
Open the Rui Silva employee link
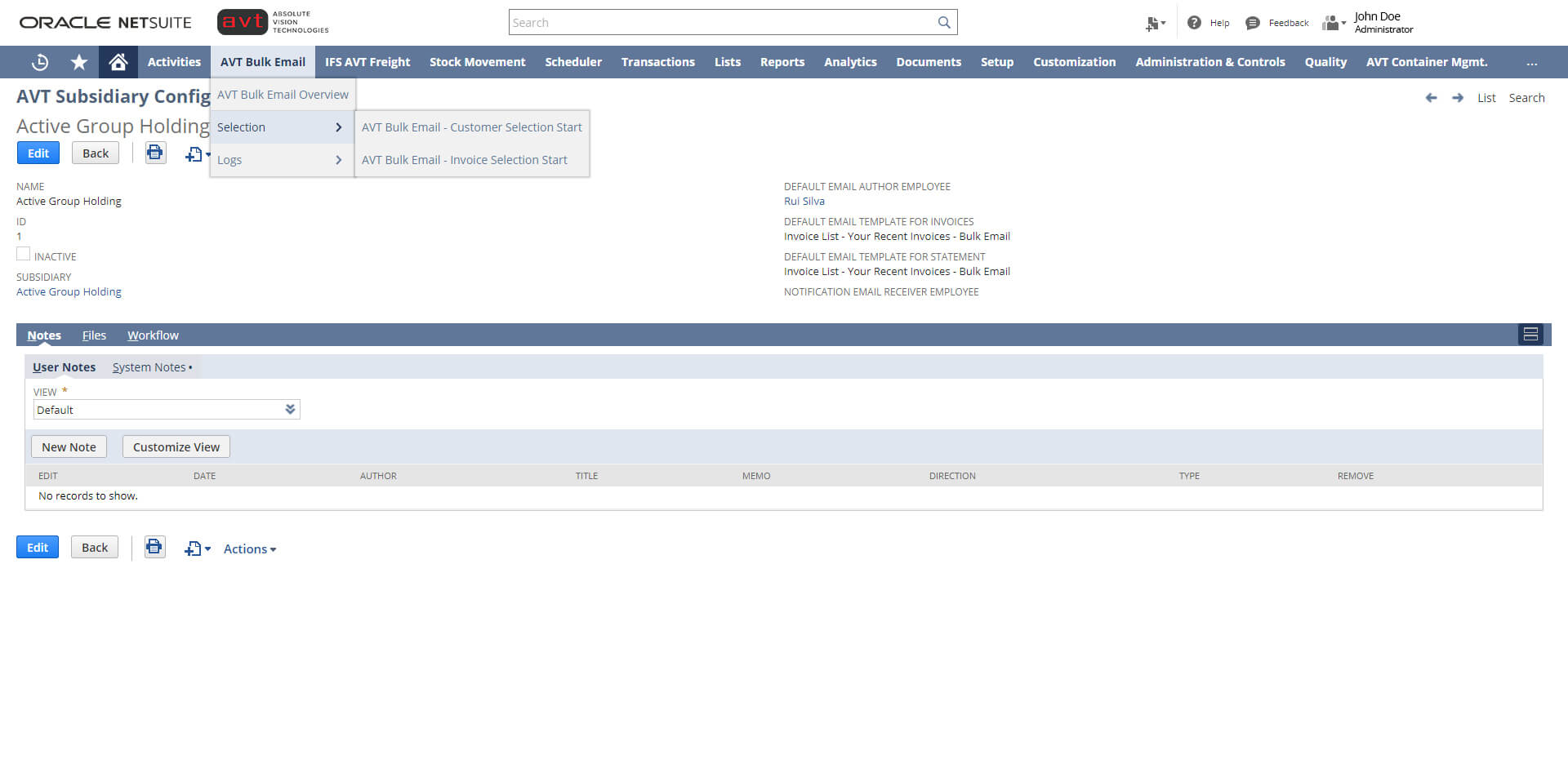(x=804, y=201)
